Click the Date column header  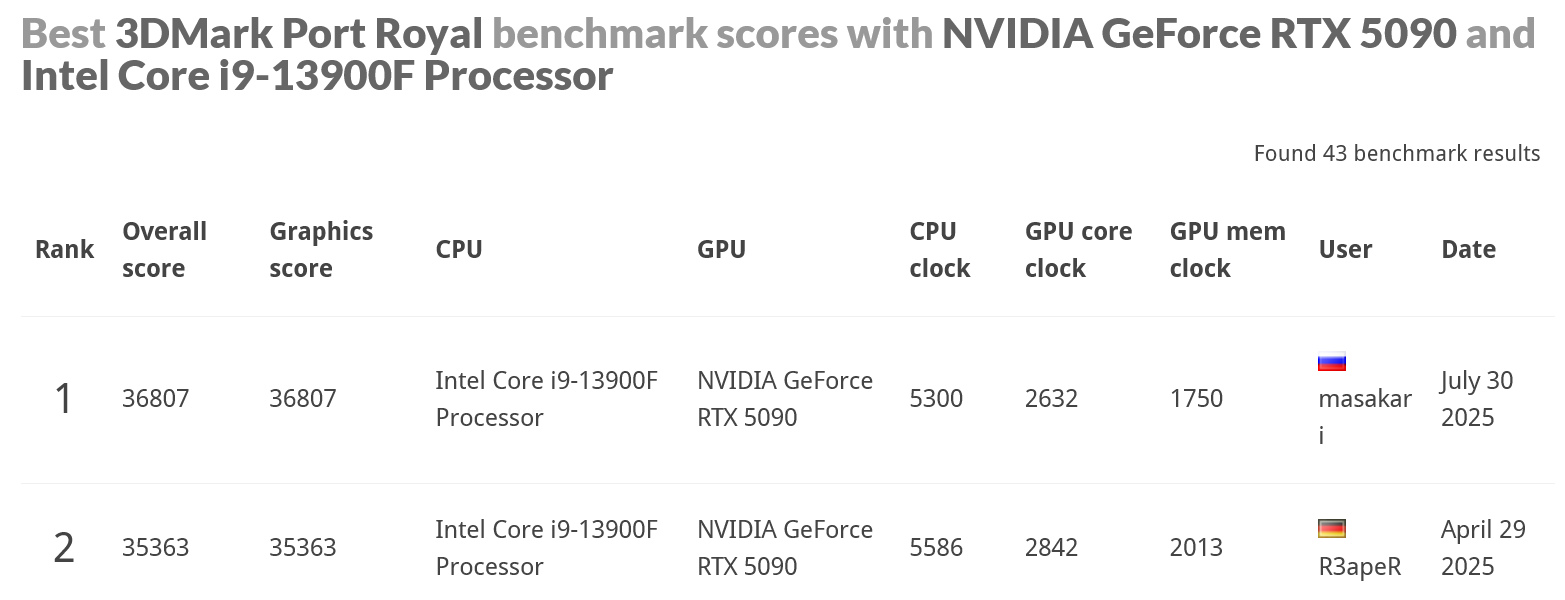[x=1468, y=250]
